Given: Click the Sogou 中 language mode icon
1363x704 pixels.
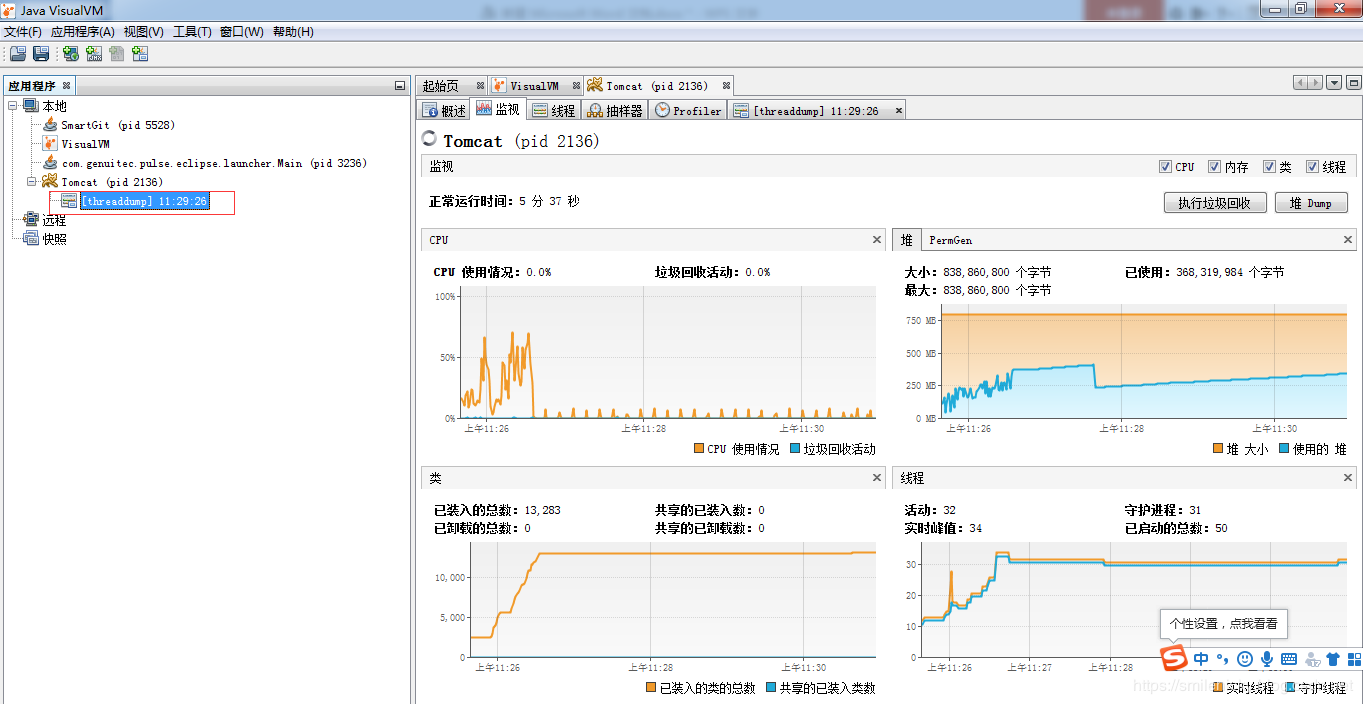Looking at the screenshot, I should point(1201,659).
